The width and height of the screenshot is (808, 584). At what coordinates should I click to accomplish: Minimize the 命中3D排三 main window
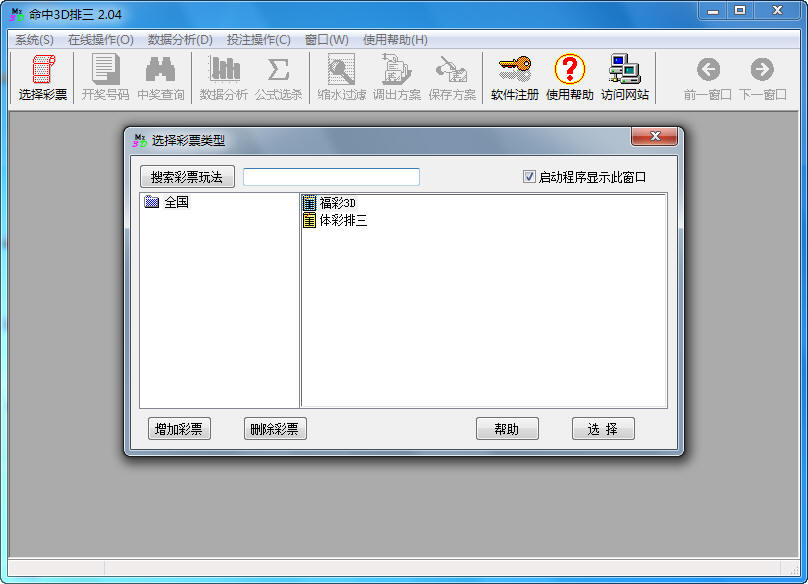tap(713, 10)
